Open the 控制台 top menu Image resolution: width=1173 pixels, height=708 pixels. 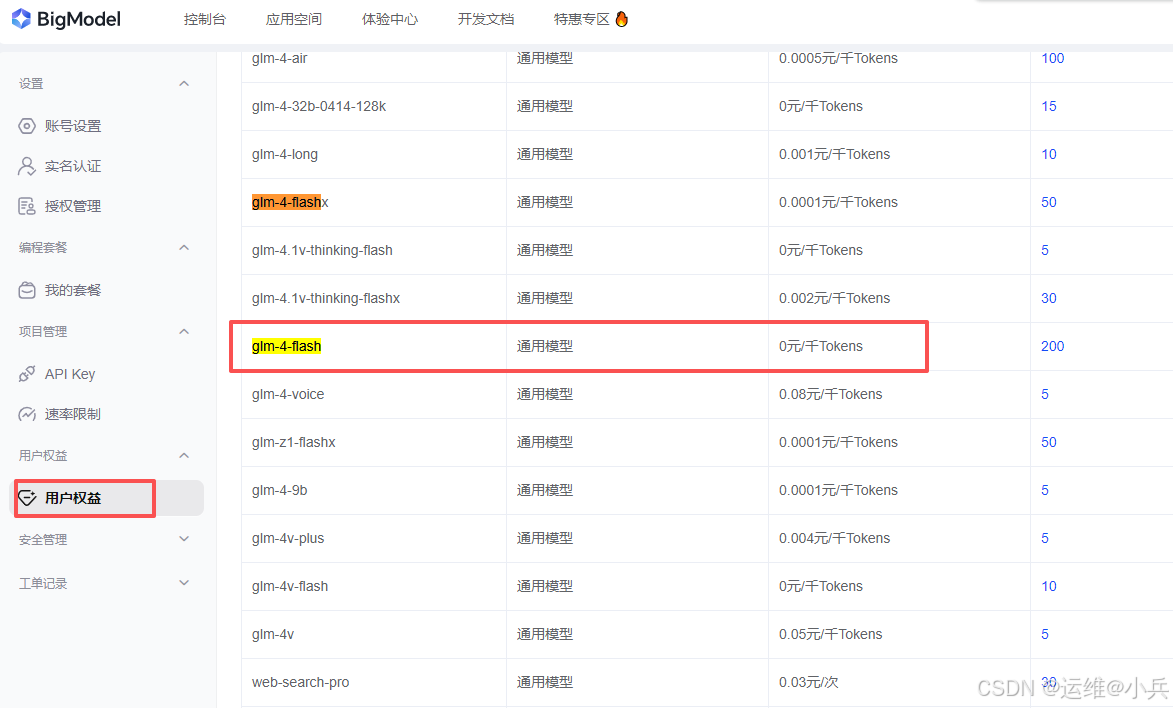pos(205,19)
